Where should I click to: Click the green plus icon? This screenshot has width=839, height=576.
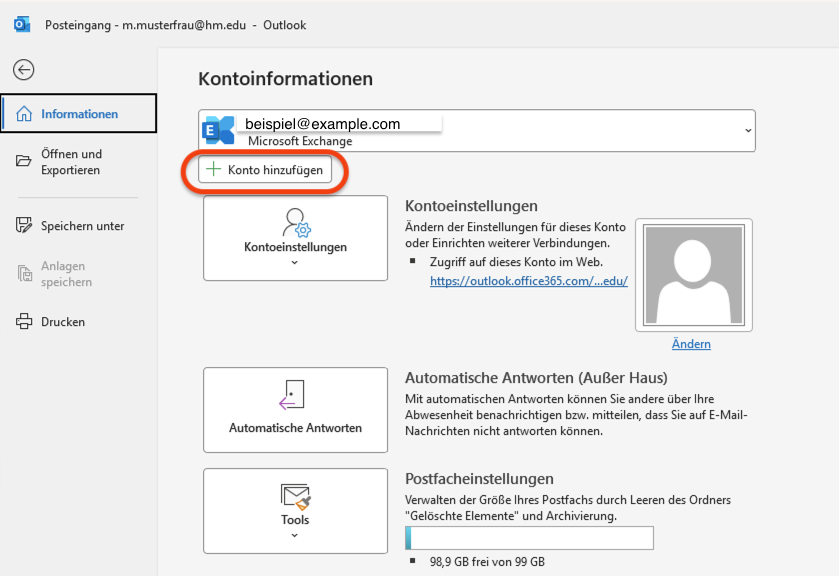213,169
